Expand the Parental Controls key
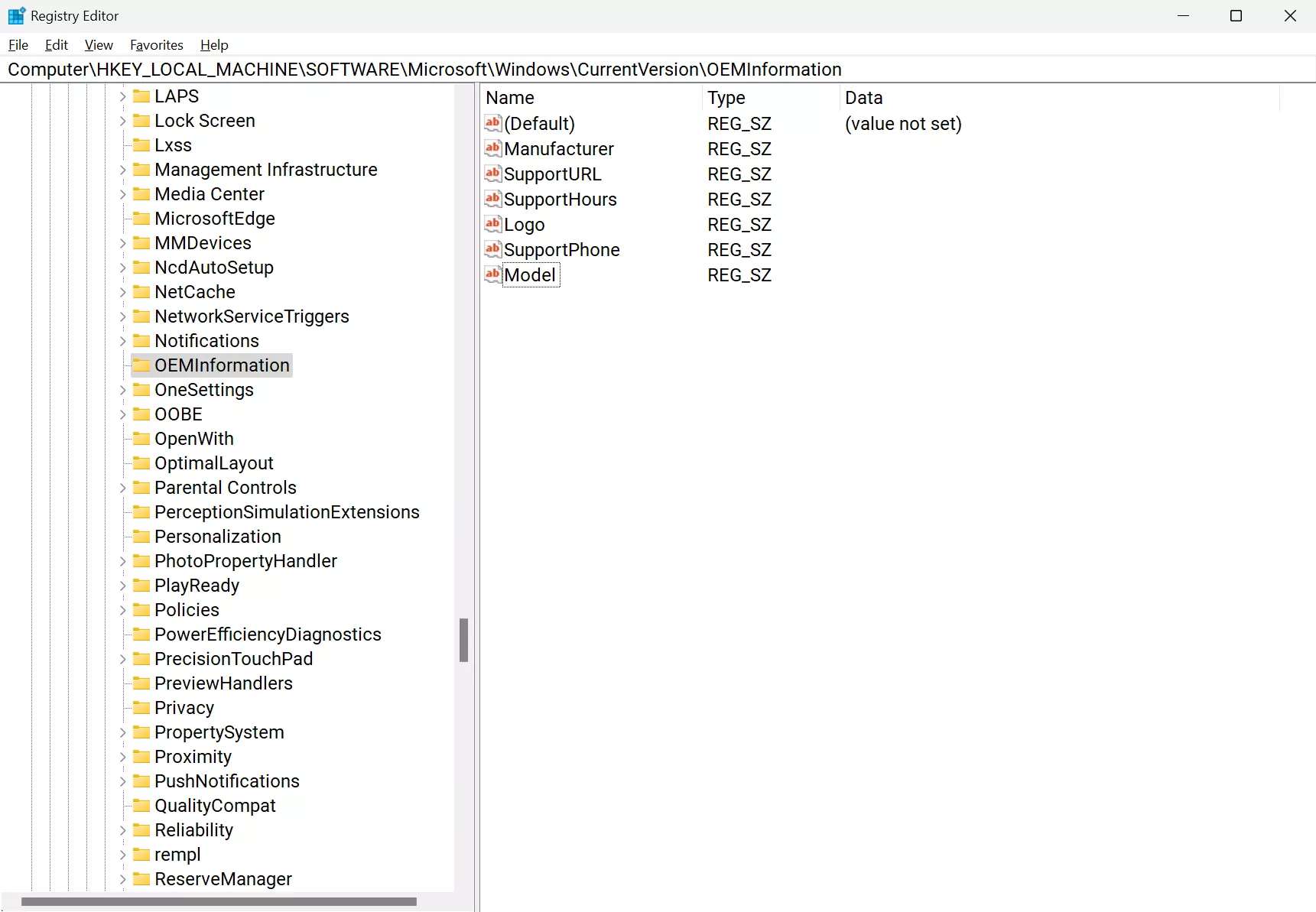The height and width of the screenshot is (912, 1316). coord(122,488)
